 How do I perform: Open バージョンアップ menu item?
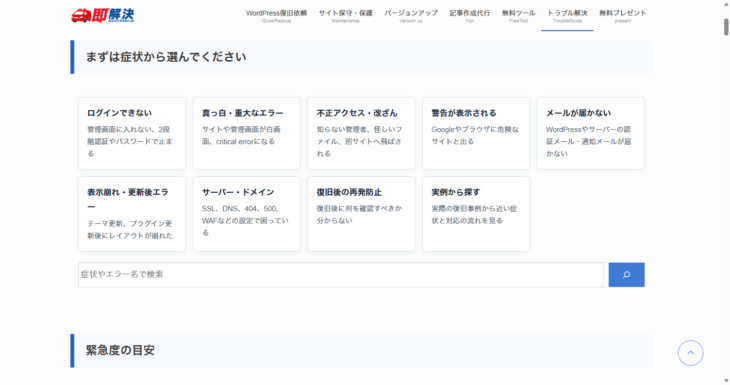pyautogui.click(x=411, y=16)
